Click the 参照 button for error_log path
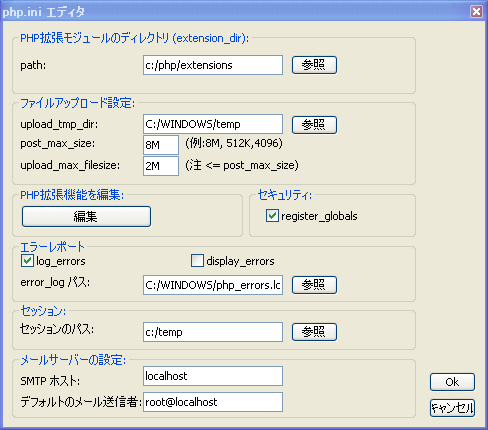This screenshot has width=488, height=430. coord(314,285)
